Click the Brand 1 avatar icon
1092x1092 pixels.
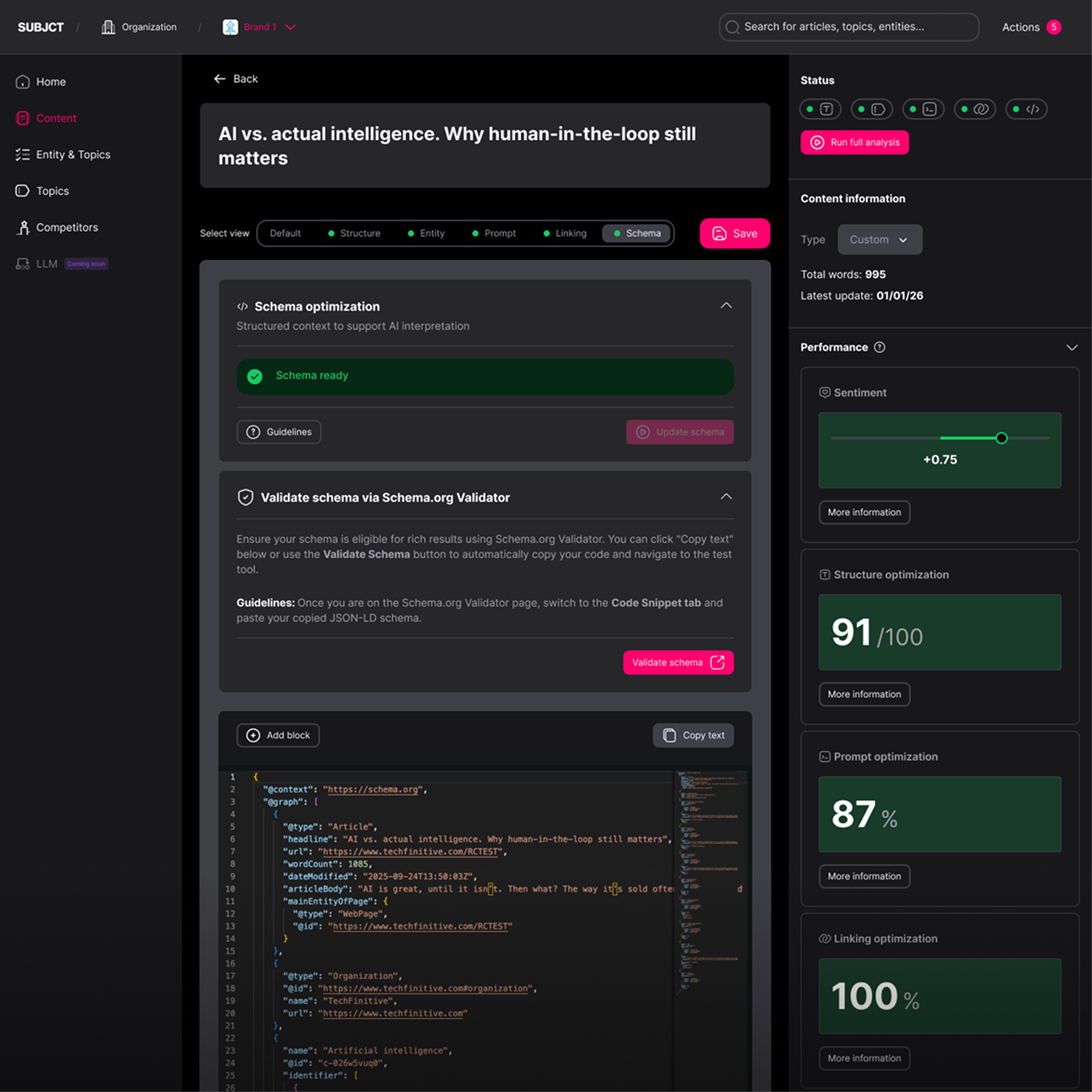pyautogui.click(x=230, y=27)
